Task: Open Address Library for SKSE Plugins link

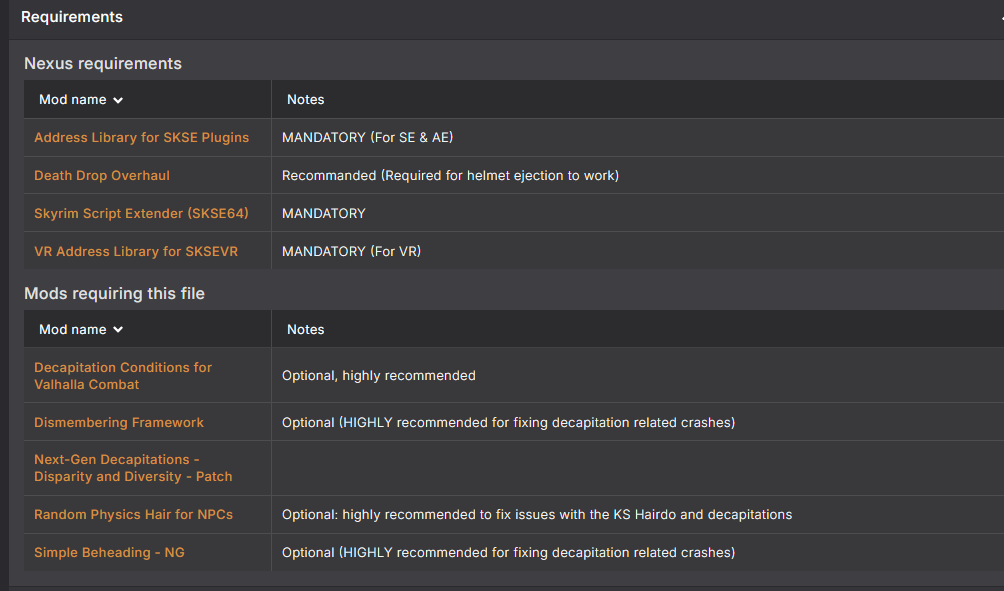Action: pyautogui.click(x=142, y=138)
